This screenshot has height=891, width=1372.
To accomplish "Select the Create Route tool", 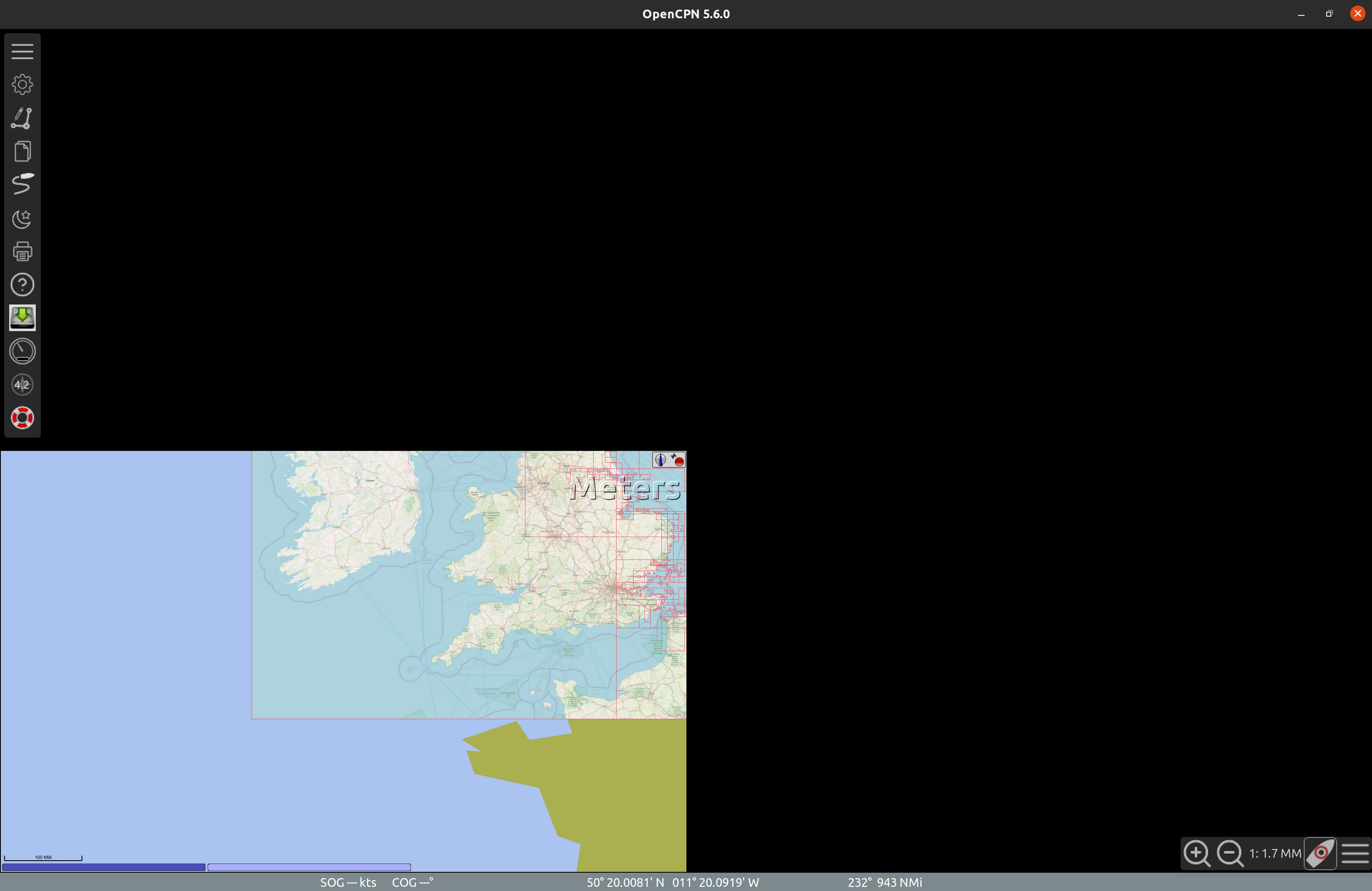I will click(x=22, y=118).
